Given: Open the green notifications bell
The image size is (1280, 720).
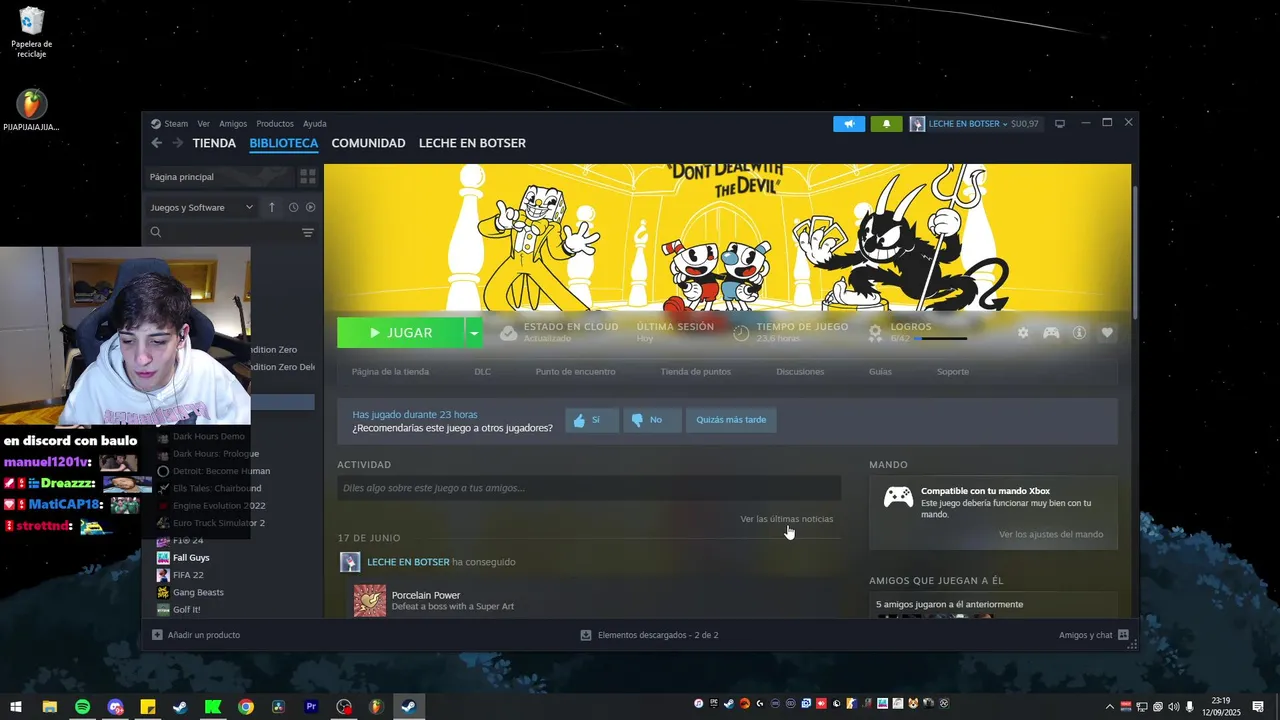Looking at the screenshot, I should point(886,124).
